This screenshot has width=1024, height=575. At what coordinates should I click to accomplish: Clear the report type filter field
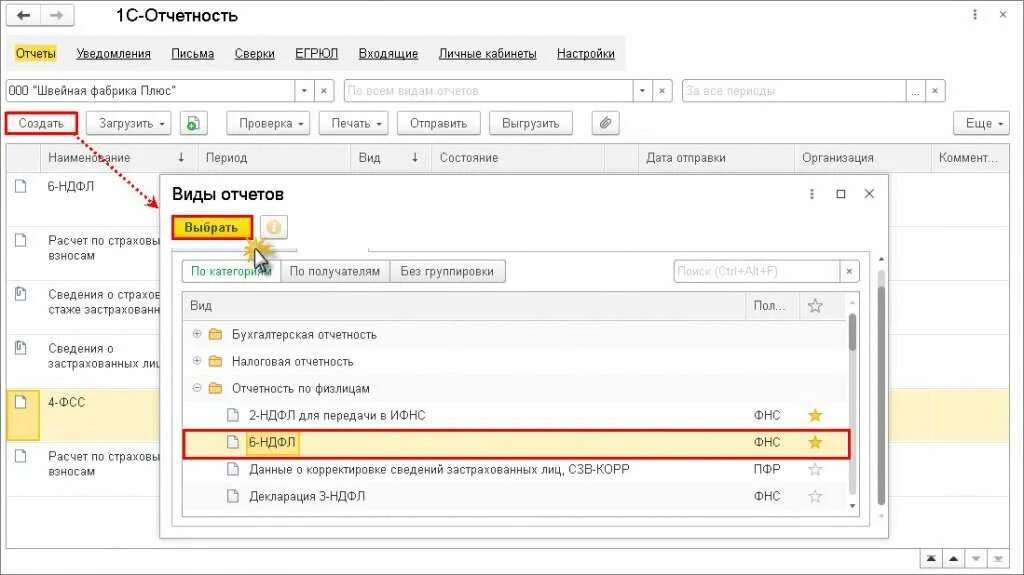662,91
